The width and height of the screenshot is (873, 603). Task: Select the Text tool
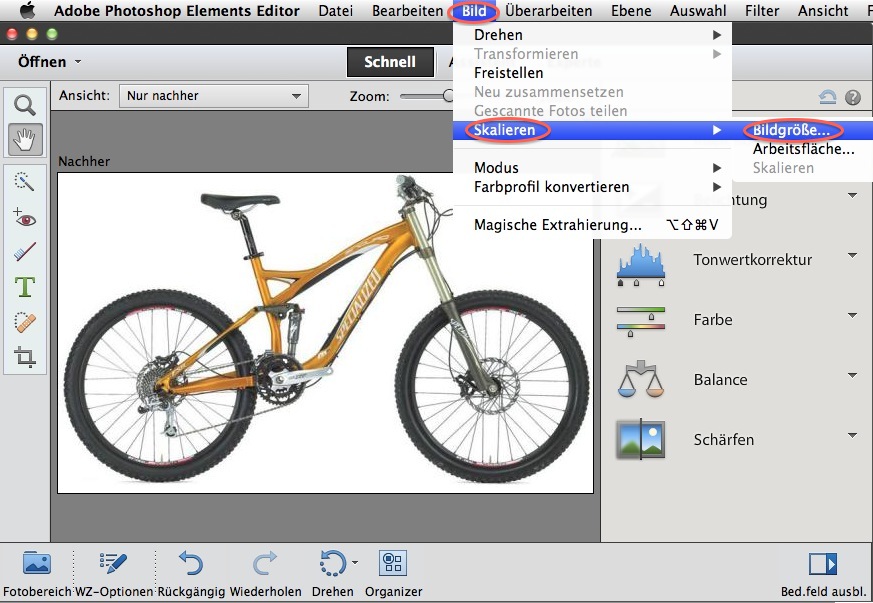[24, 287]
